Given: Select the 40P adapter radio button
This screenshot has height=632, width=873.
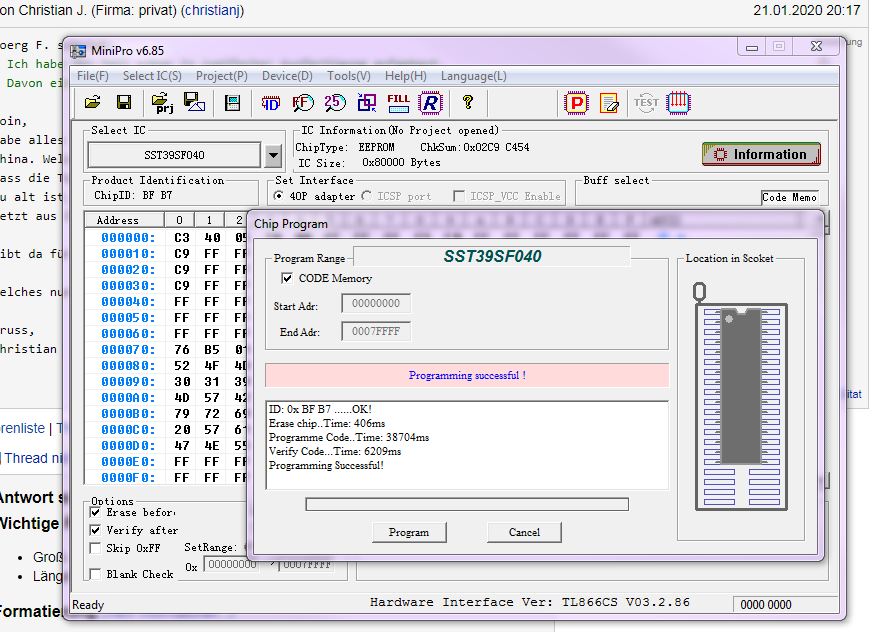Looking at the screenshot, I should (278, 196).
